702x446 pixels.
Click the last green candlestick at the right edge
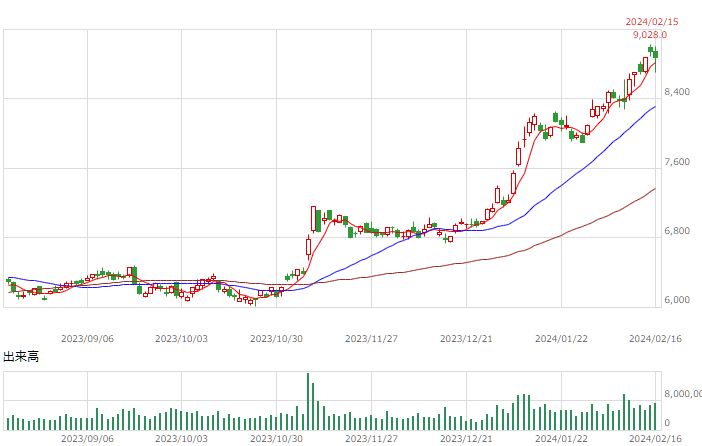click(655, 54)
